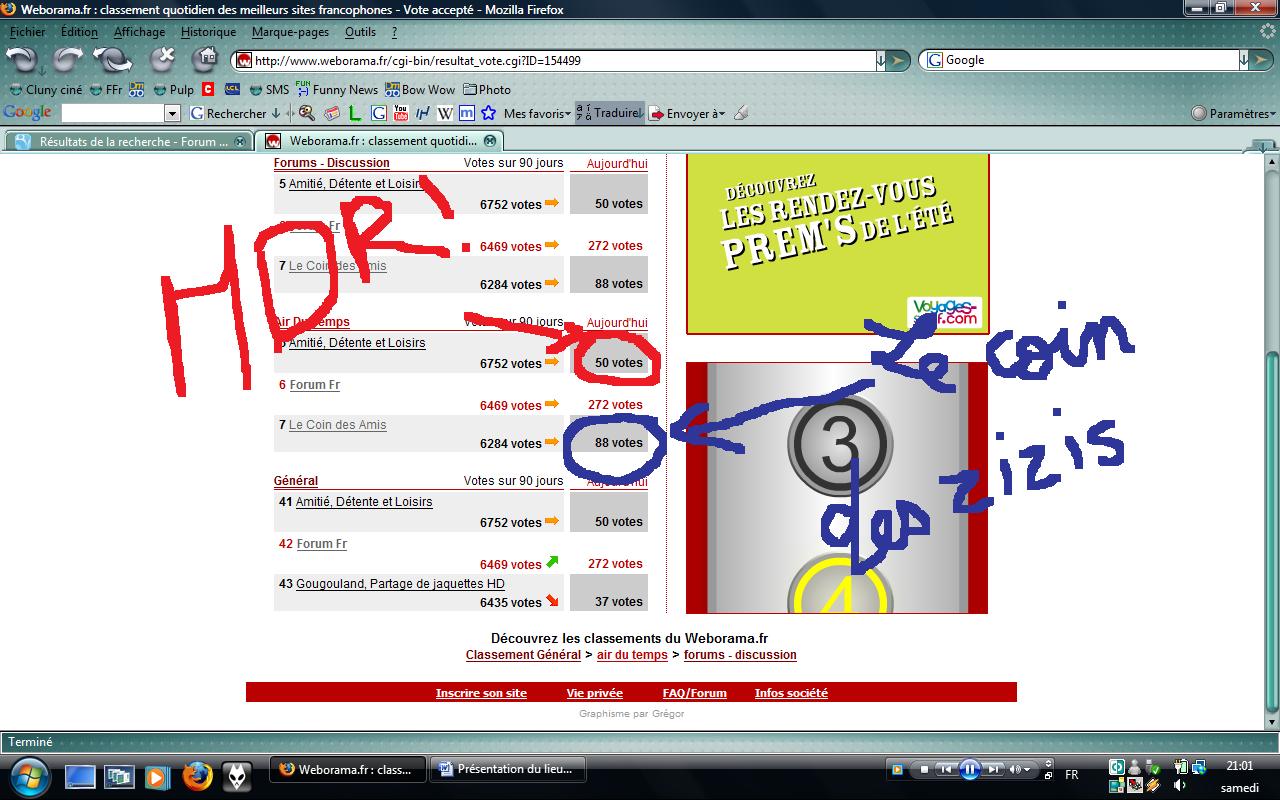The height and width of the screenshot is (800, 1280).
Task: Open the FAQ/Forum footer link
Action: (x=694, y=693)
